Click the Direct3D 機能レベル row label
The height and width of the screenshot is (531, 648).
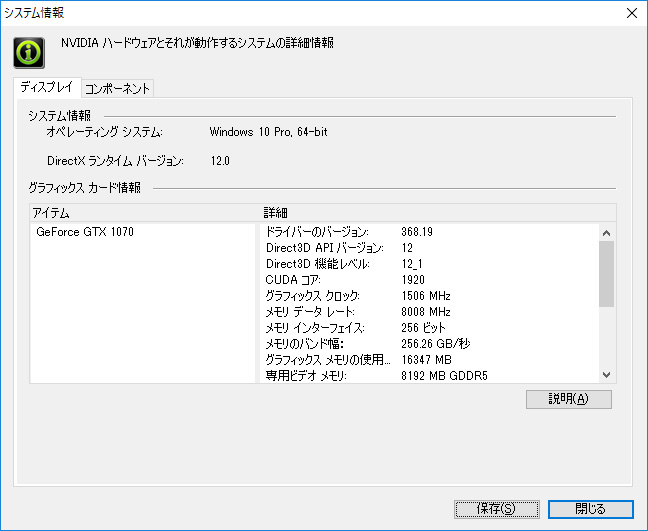pyautogui.click(x=317, y=264)
